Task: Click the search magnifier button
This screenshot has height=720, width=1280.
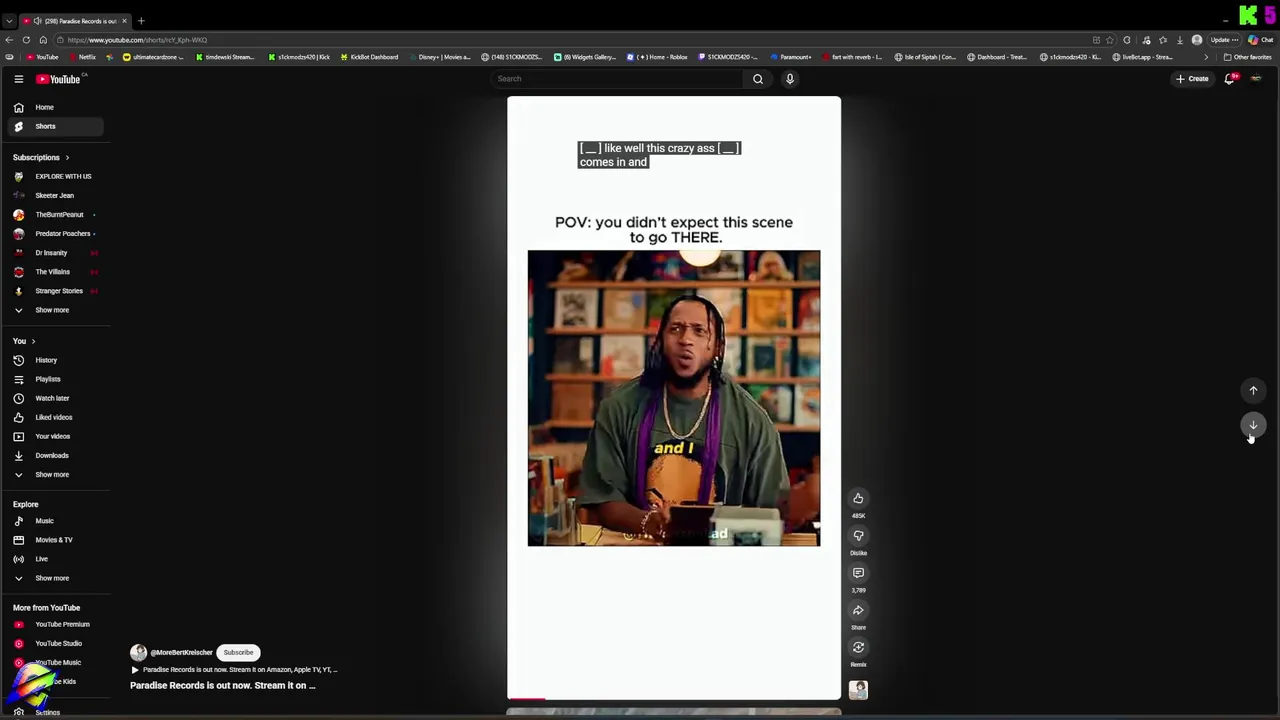Action: click(758, 79)
